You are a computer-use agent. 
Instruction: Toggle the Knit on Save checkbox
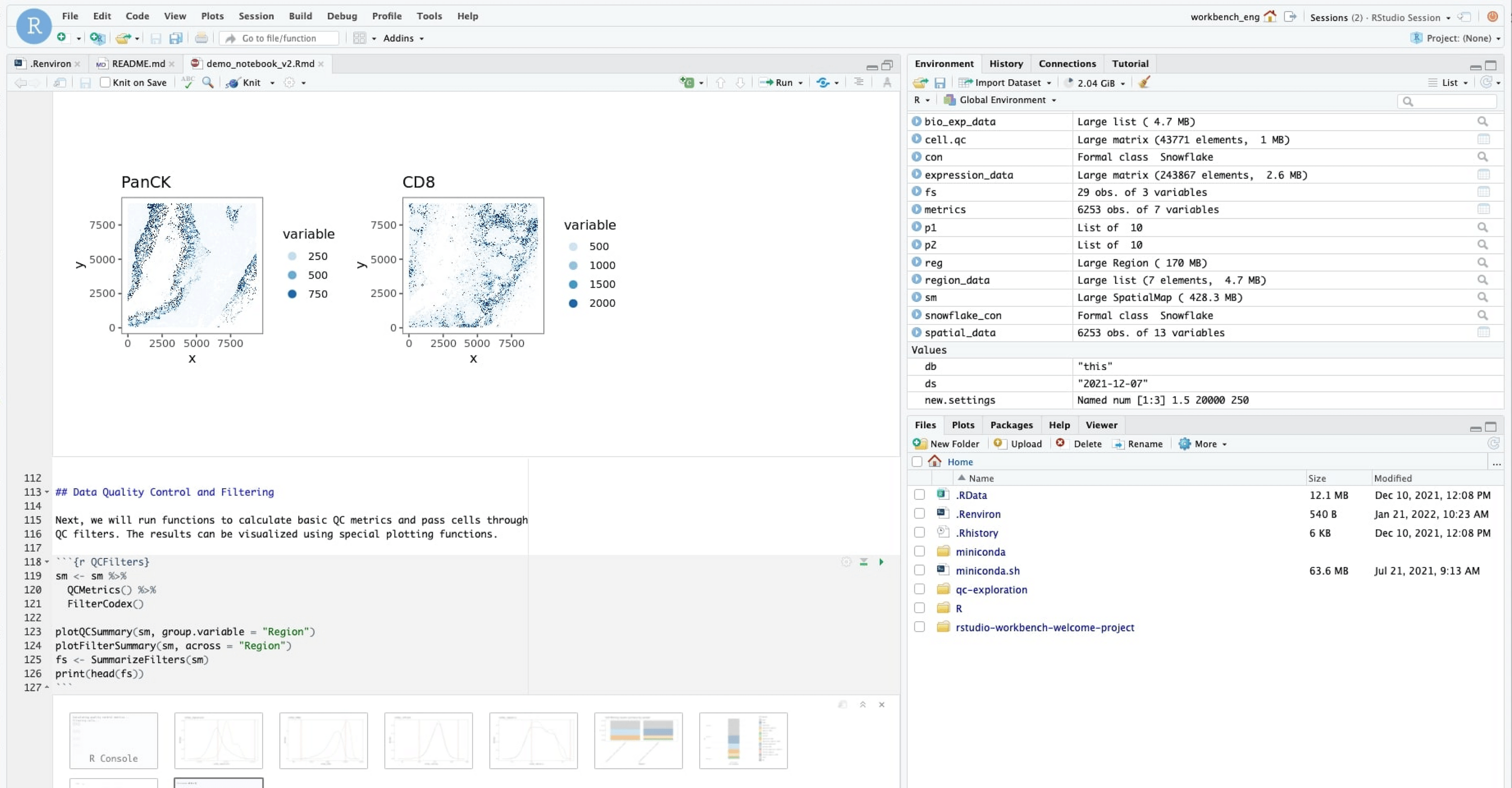105,83
